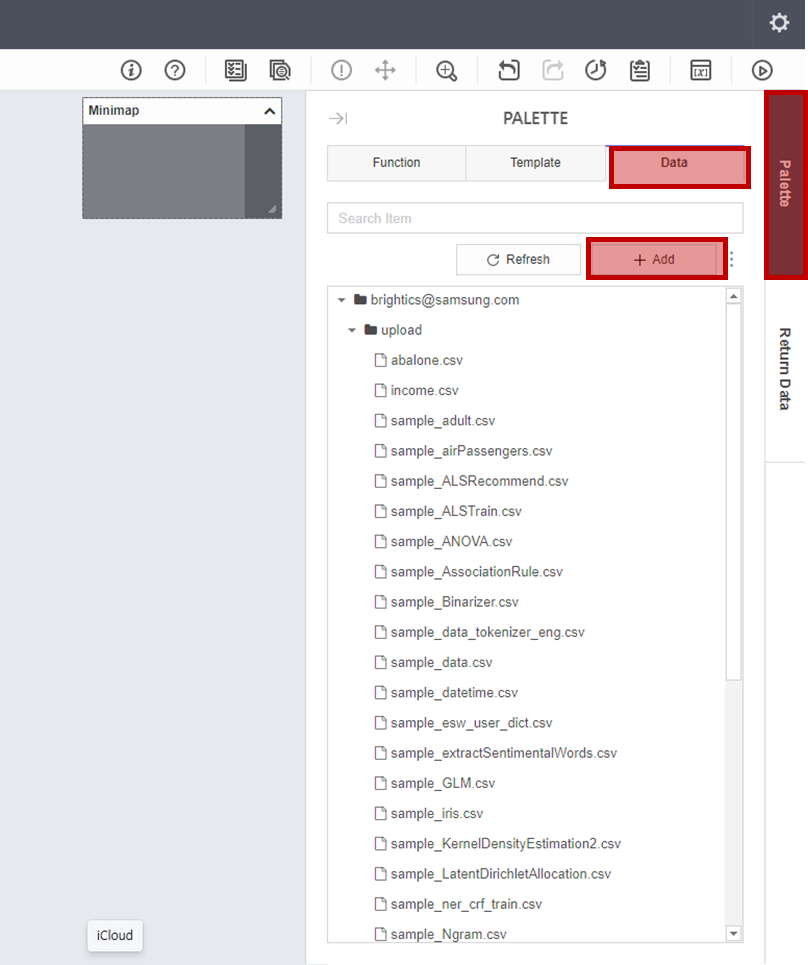Open the Return Data side tab
808x965 pixels.
pyautogui.click(x=785, y=369)
